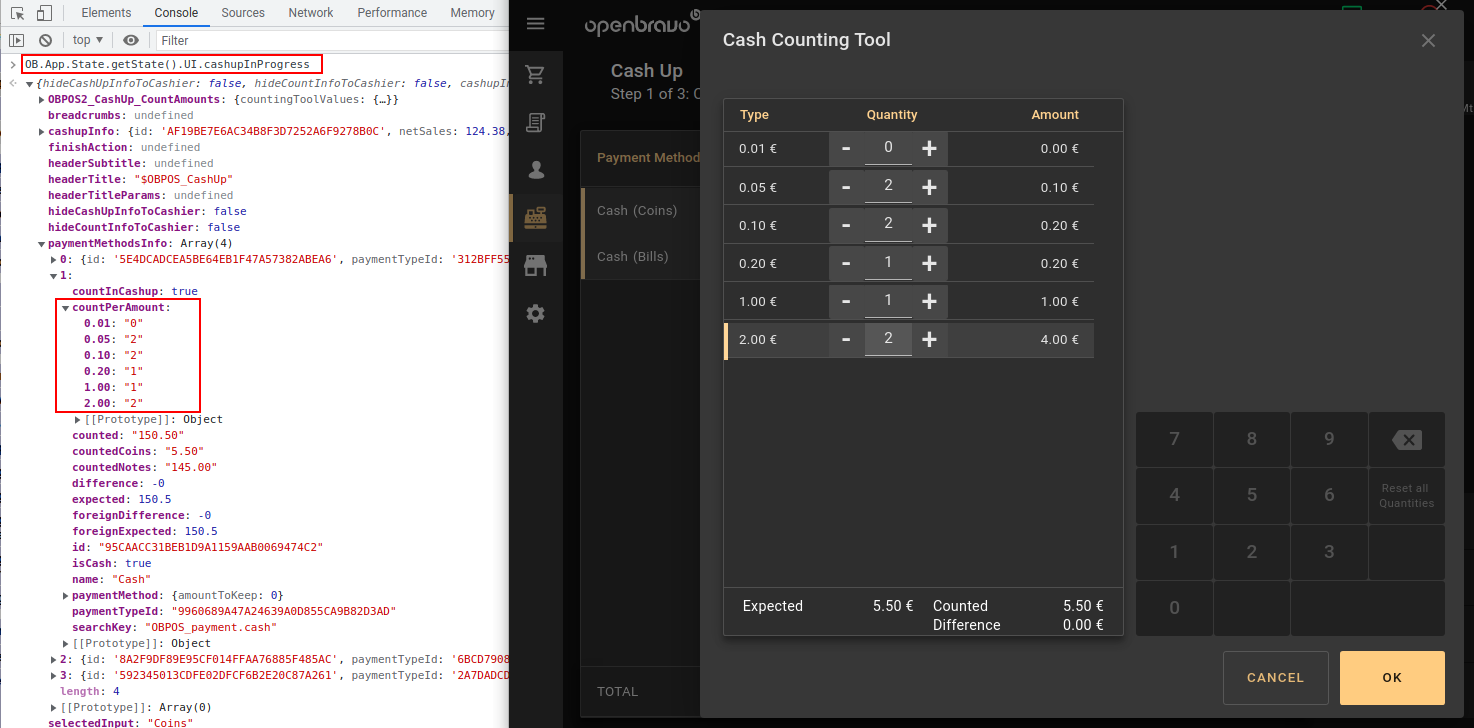Open the store sidebar icon

click(535, 265)
